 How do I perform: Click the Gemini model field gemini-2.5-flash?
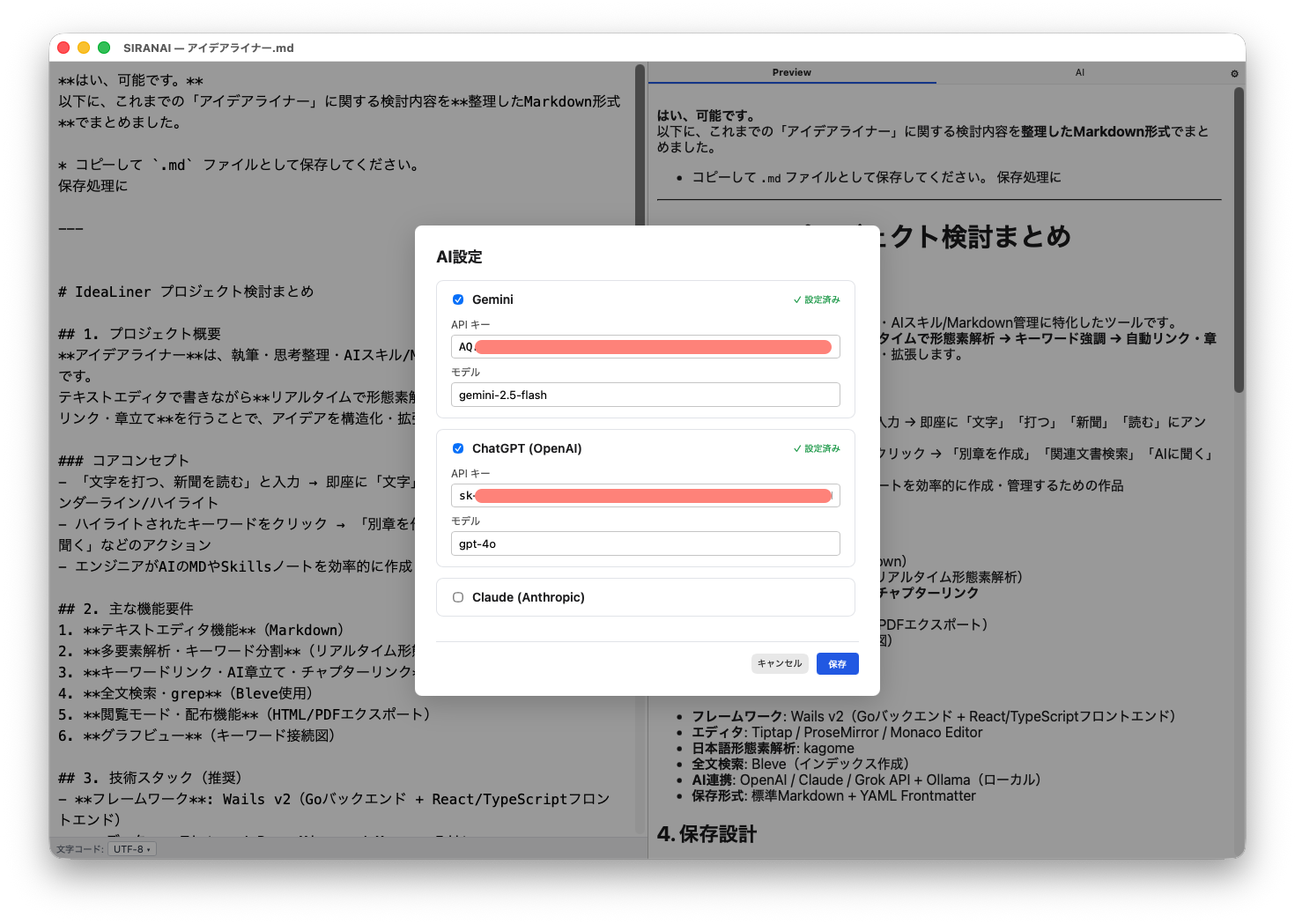tap(646, 395)
